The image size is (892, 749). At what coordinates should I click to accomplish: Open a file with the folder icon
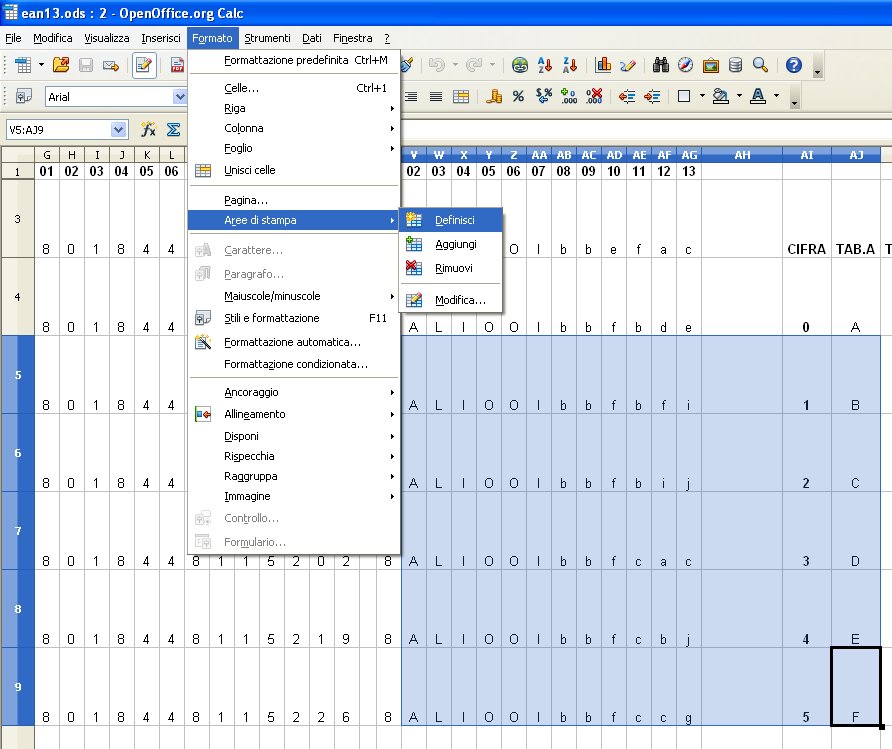[x=61, y=65]
